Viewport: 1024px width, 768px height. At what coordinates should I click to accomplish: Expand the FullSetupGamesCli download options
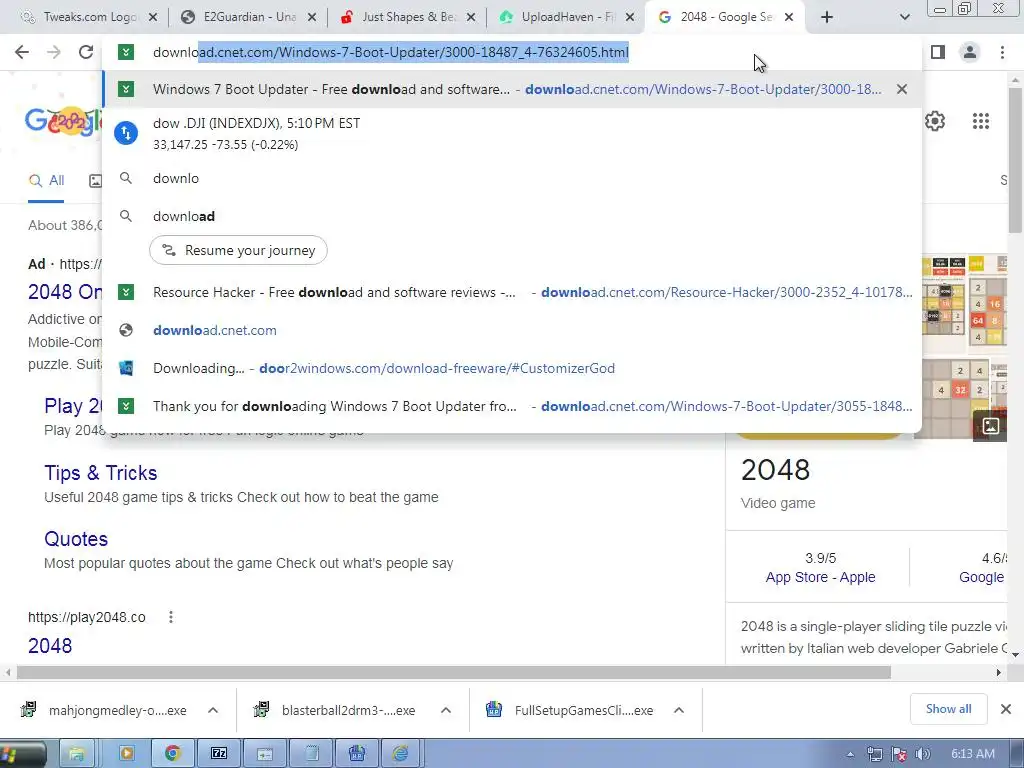pos(679,710)
